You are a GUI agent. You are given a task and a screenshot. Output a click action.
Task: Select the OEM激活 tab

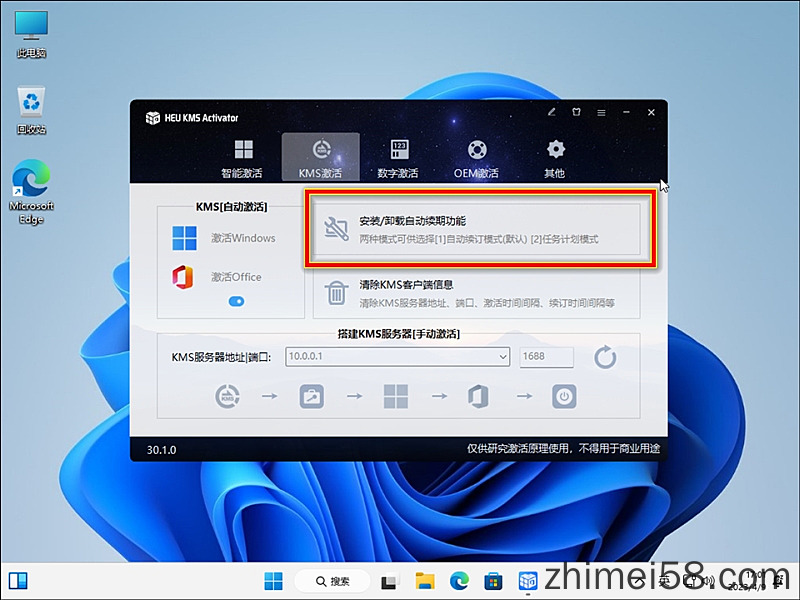click(477, 158)
